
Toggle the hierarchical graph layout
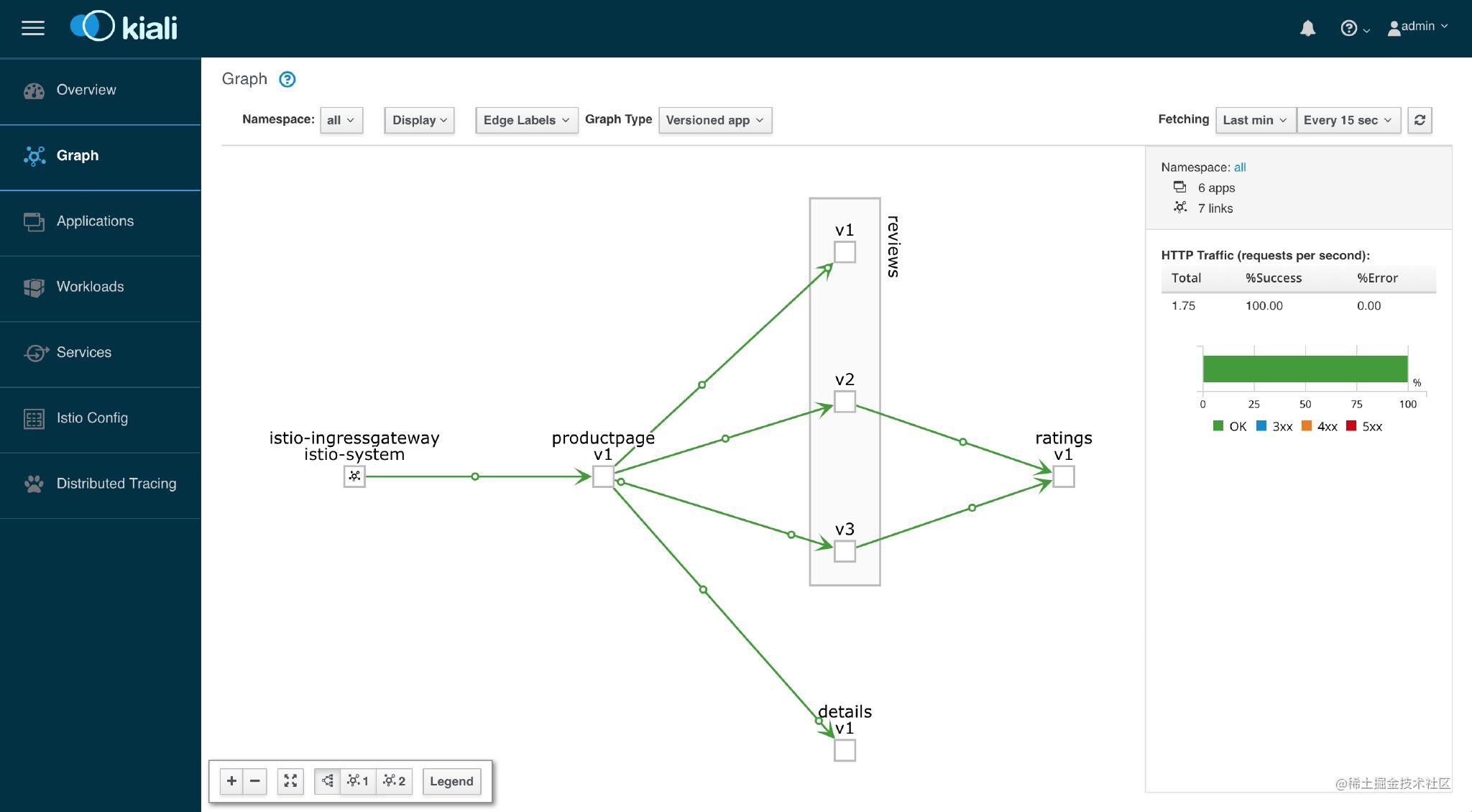pyautogui.click(x=327, y=781)
